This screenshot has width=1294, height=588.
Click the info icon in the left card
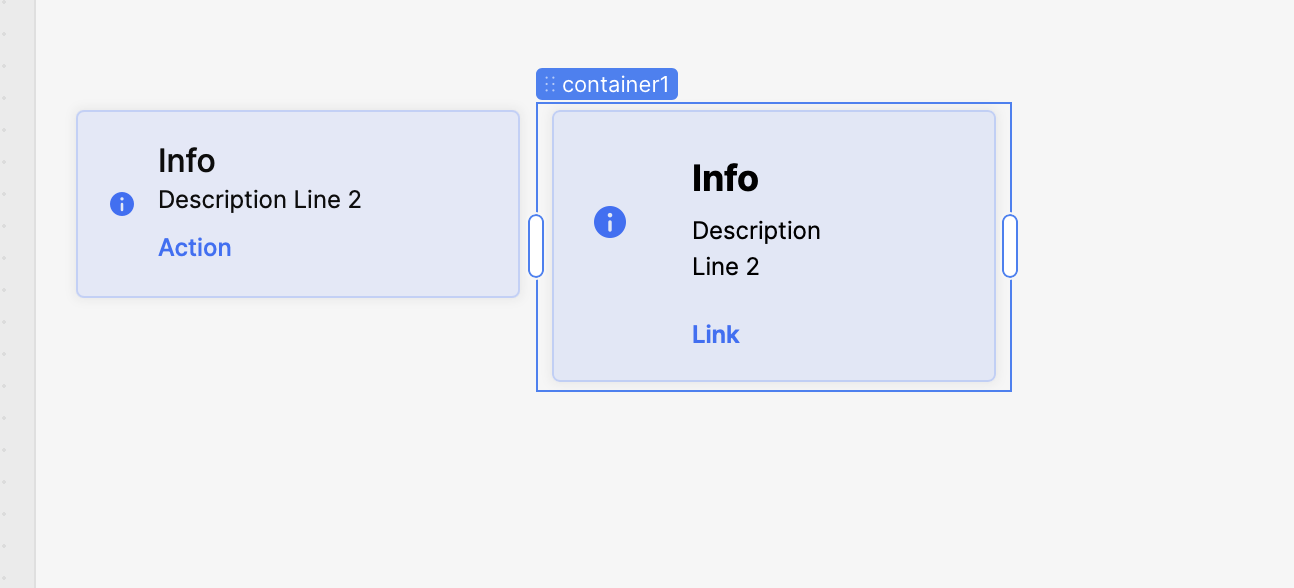121,204
